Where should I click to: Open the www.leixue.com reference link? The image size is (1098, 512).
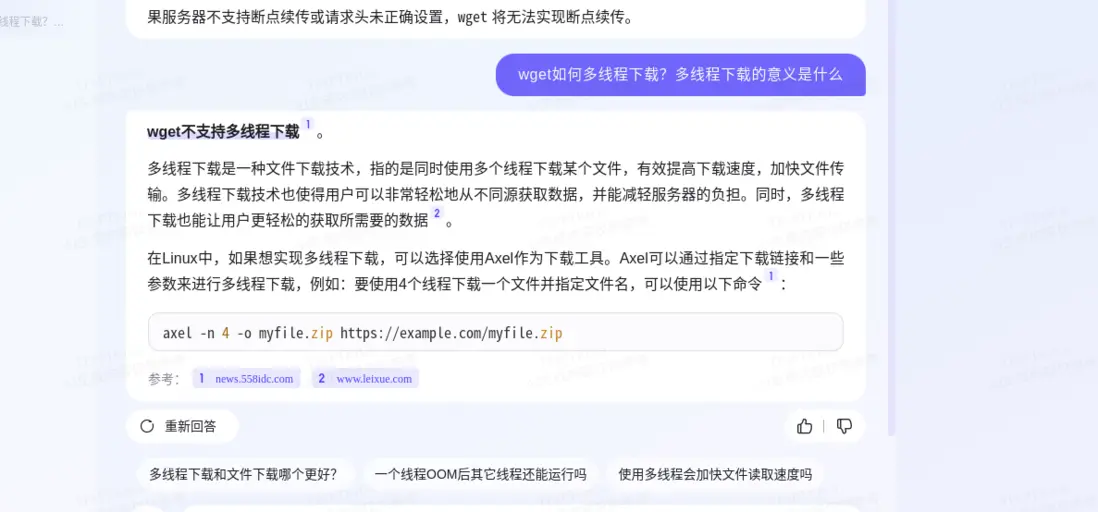366,378
